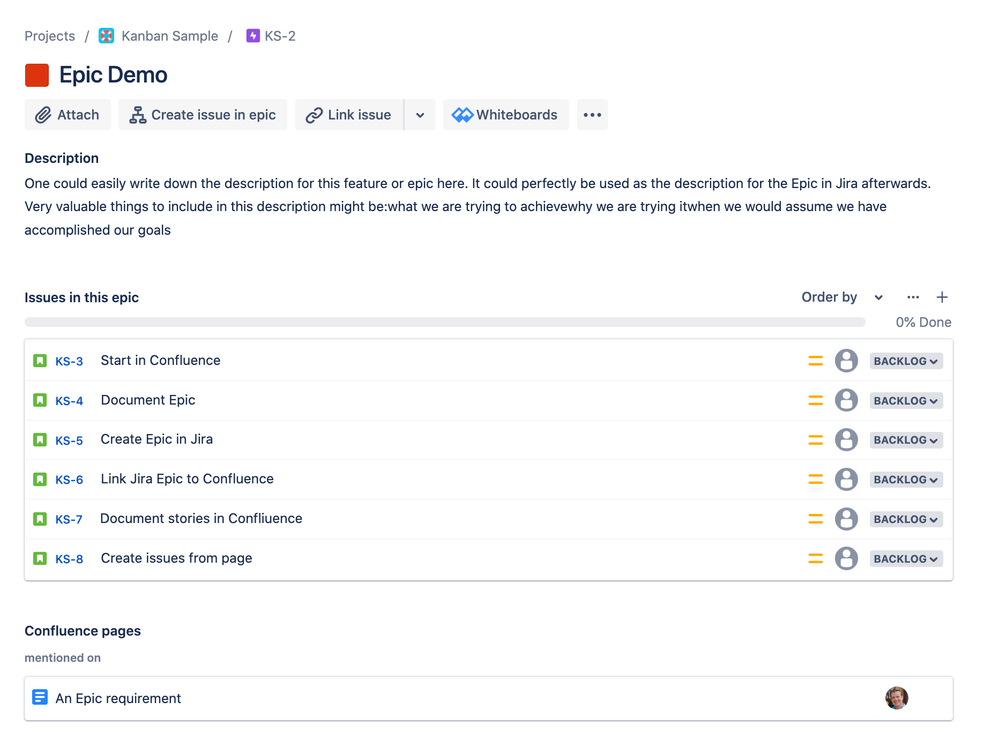Click the unassigned avatar on KS-5
Screen dimensions: 999x747
click(x=846, y=440)
